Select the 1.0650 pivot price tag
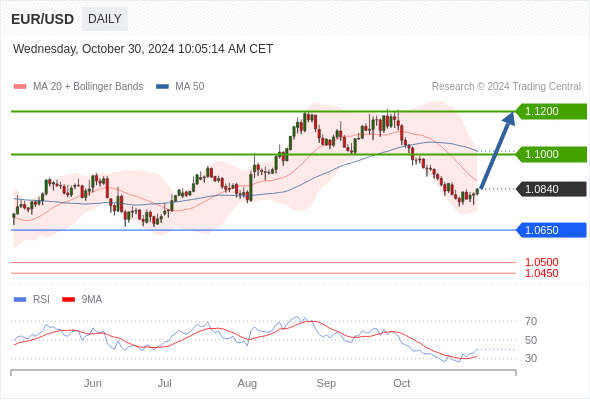Viewport: 590px width, 400px height. point(551,230)
